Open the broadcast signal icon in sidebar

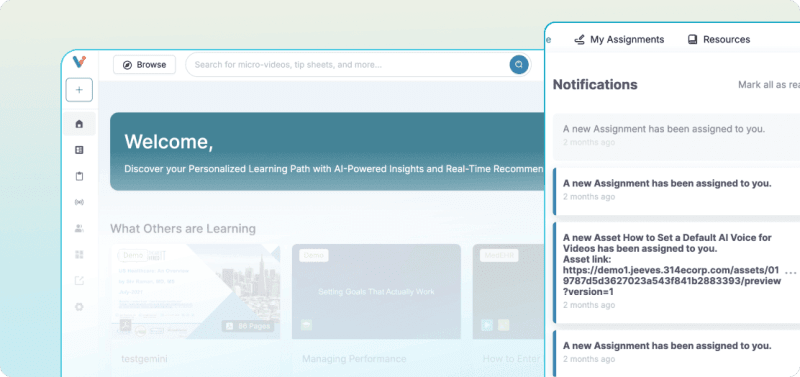79,203
